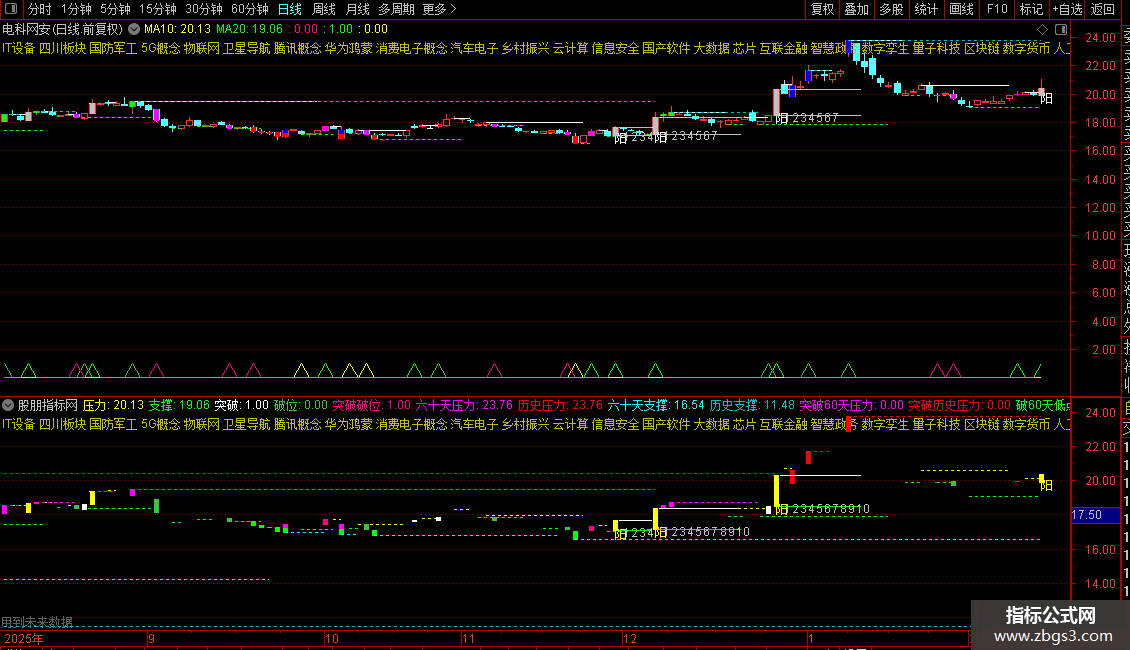Toggle the left panel icon in top bar
Image resolution: width=1130 pixels, height=650 pixels.
pos(11,9)
